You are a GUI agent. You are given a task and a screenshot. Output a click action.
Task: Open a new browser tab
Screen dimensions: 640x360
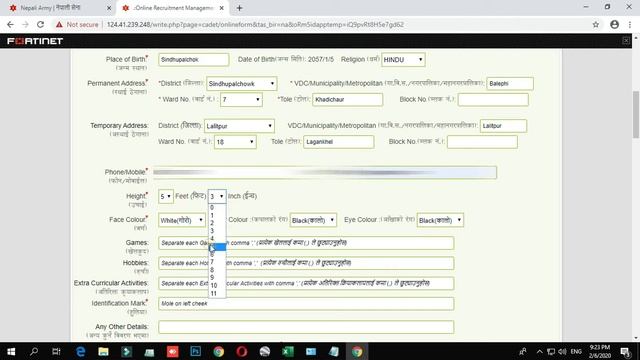click(x=240, y=8)
